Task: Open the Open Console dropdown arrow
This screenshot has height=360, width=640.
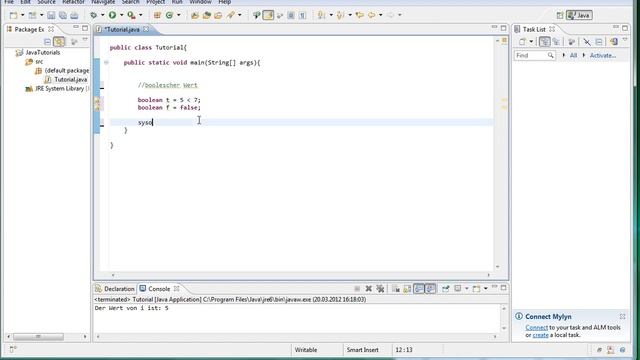Action: tap(485, 289)
